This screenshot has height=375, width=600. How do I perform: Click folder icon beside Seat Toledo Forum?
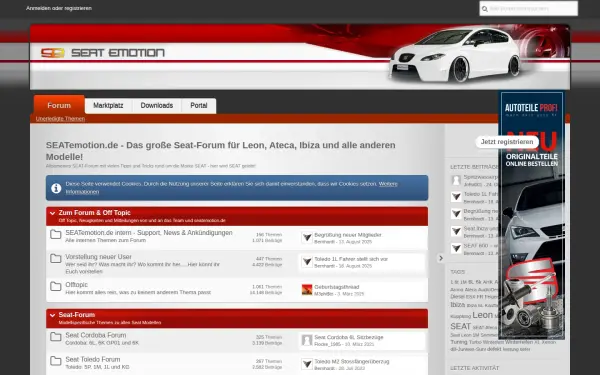[55, 361]
